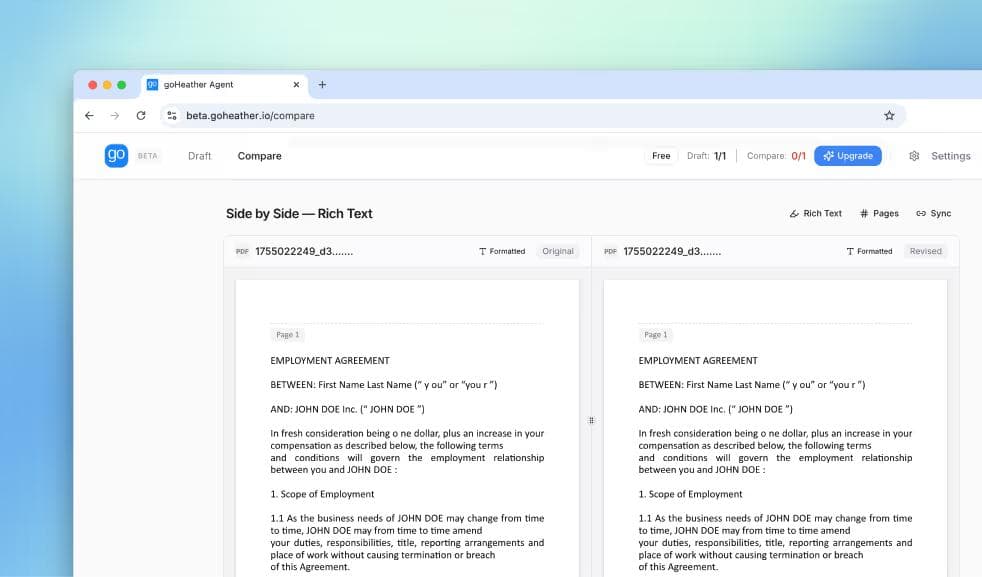The height and width of the screenshot is (577, 982).
Task: Click 'EMPLOYMENT AGREEMENT' title in Revised document
Action: [698, 361]
